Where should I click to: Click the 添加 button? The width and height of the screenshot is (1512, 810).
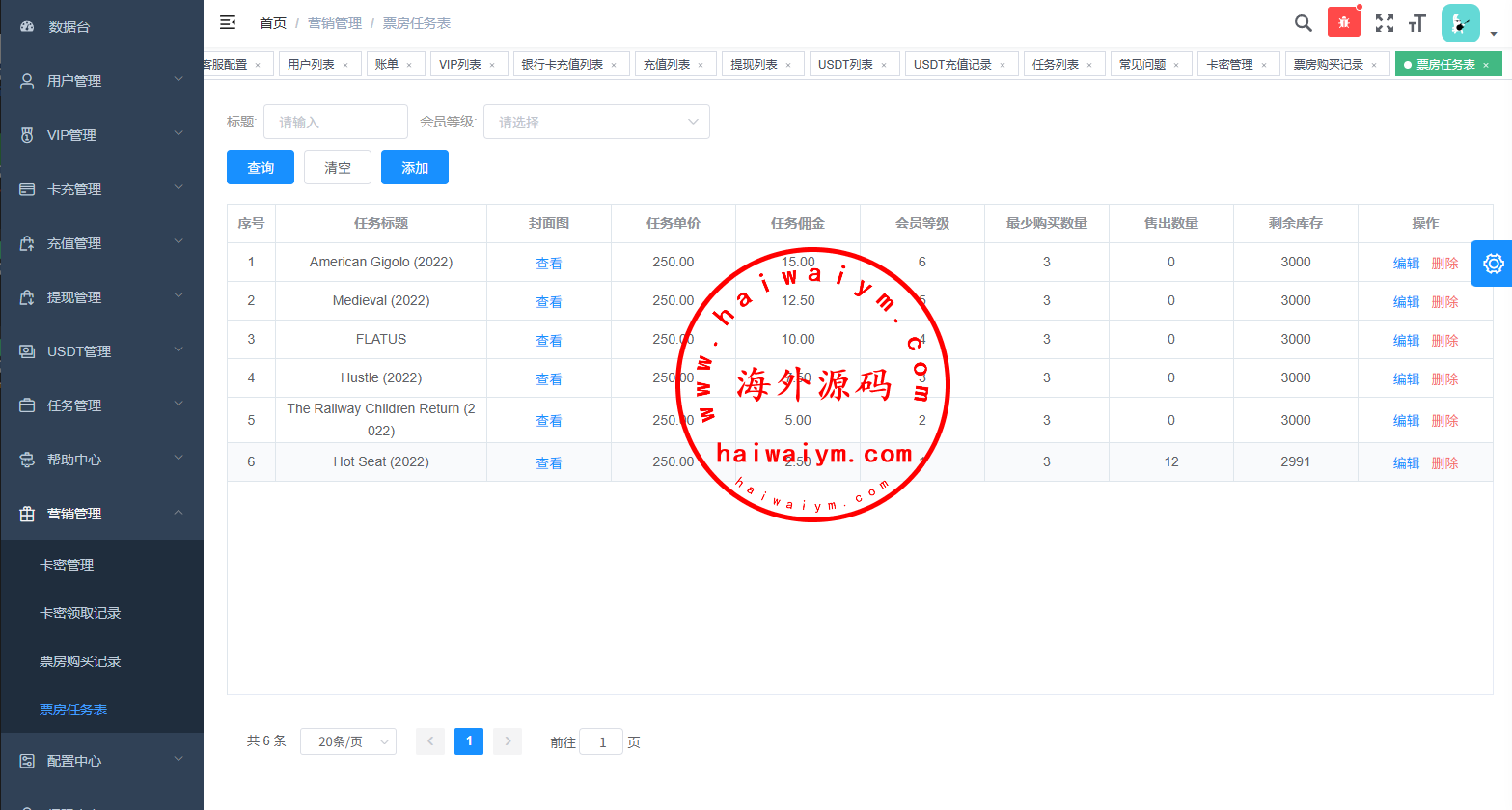point(415,167)
